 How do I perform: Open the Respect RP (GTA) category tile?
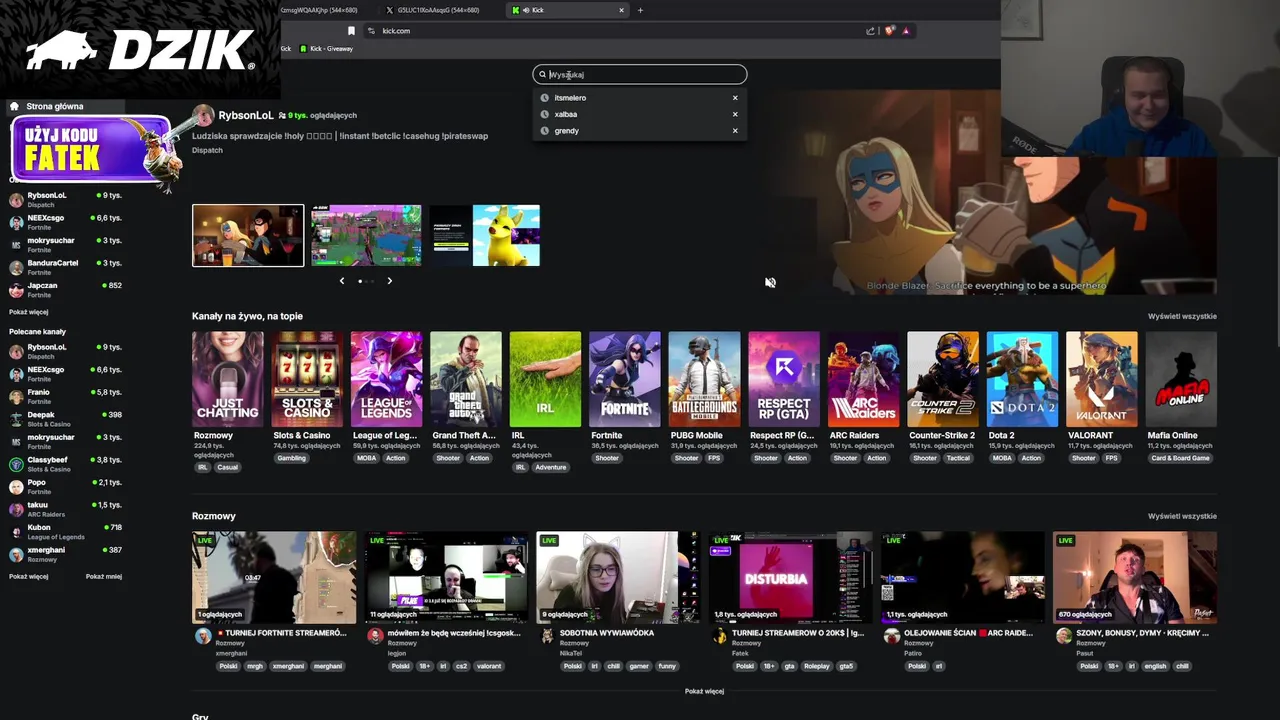784,380
